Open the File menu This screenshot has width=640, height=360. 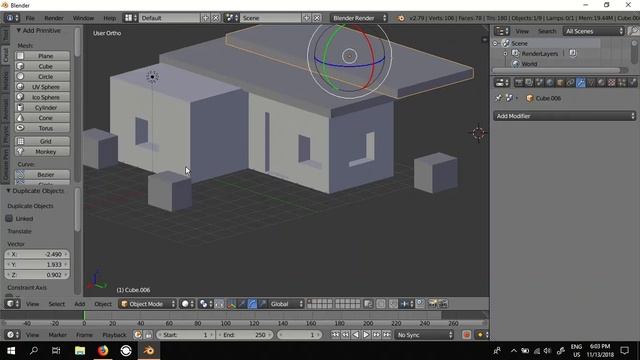click(30, 18)
